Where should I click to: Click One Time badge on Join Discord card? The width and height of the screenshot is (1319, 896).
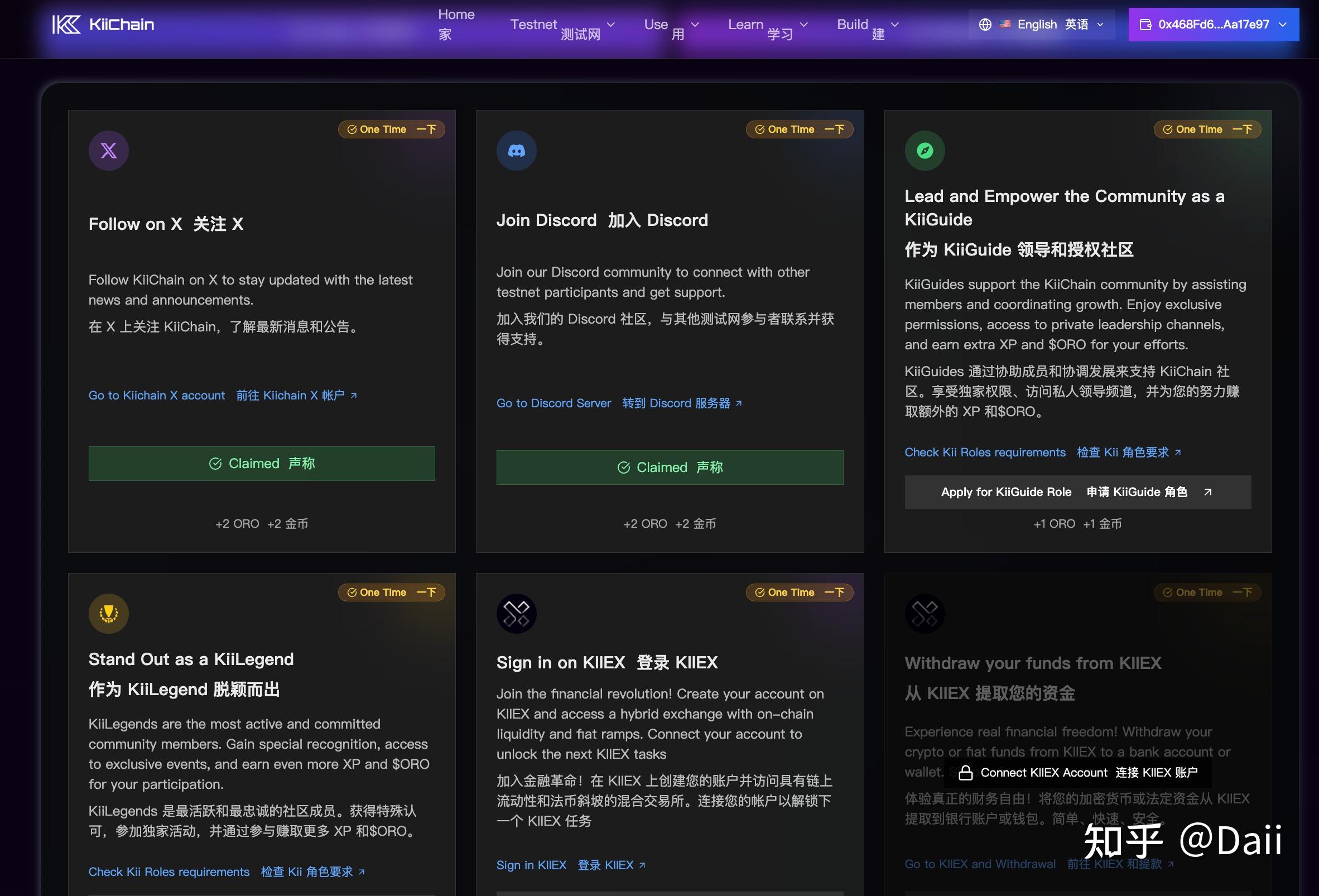(800, 129)
